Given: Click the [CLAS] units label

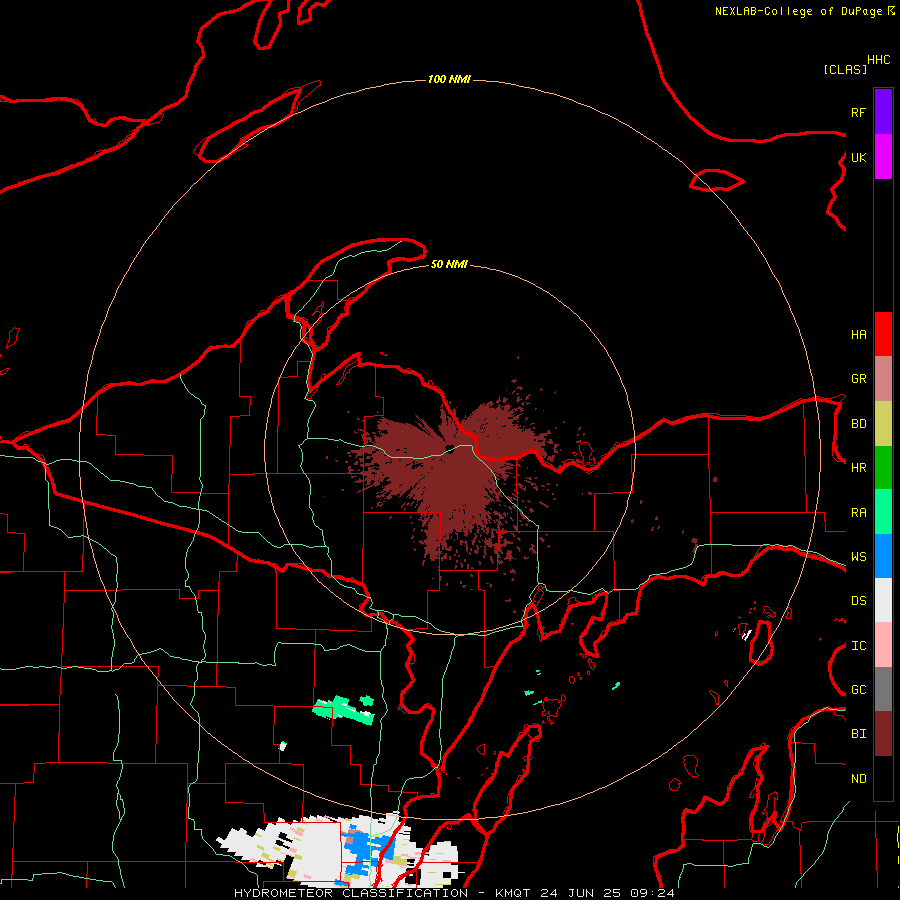Looking at the screenshot, I should (845, 69).
